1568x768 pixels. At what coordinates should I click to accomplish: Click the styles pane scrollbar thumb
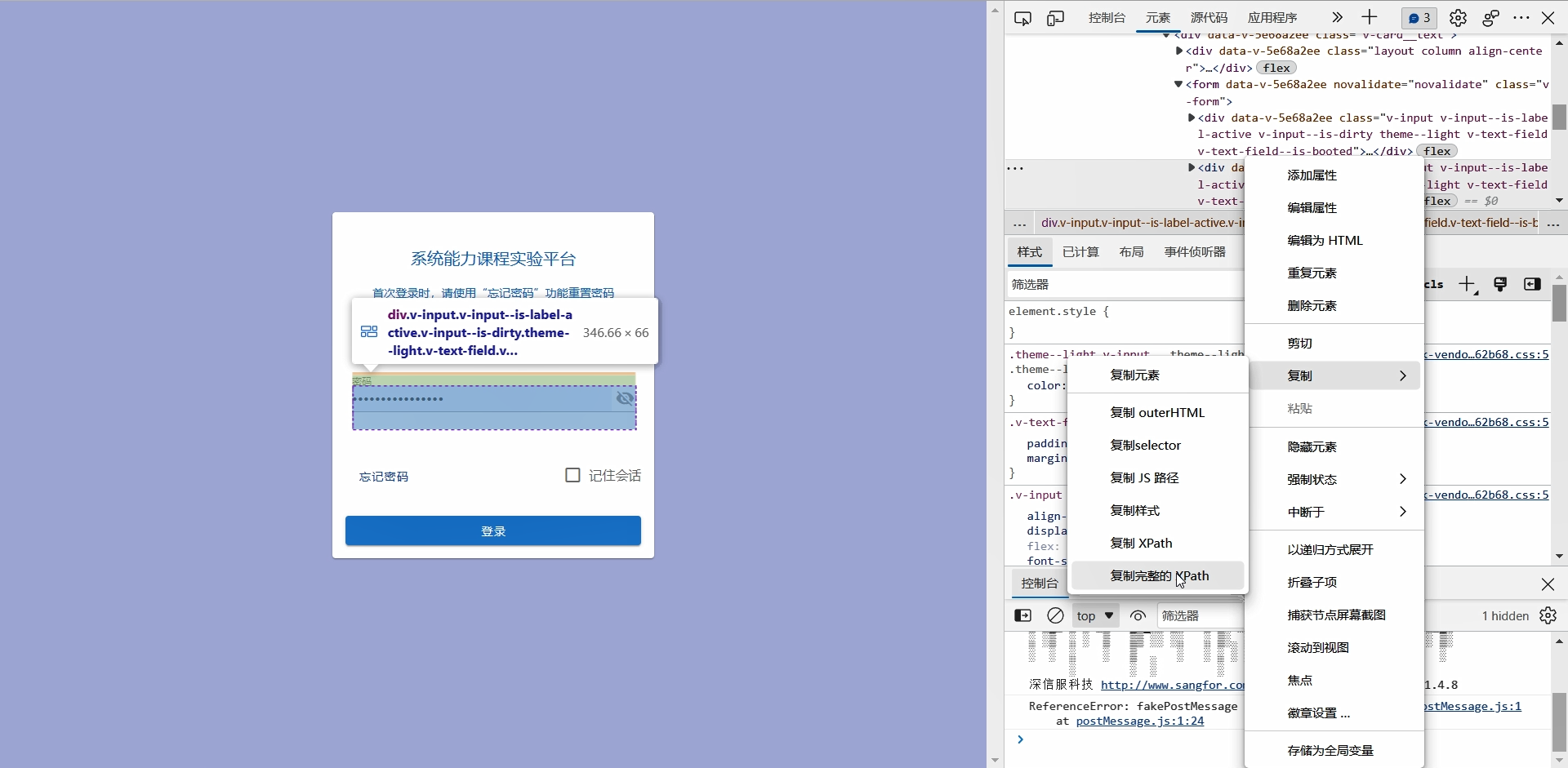pos(1559,303)
